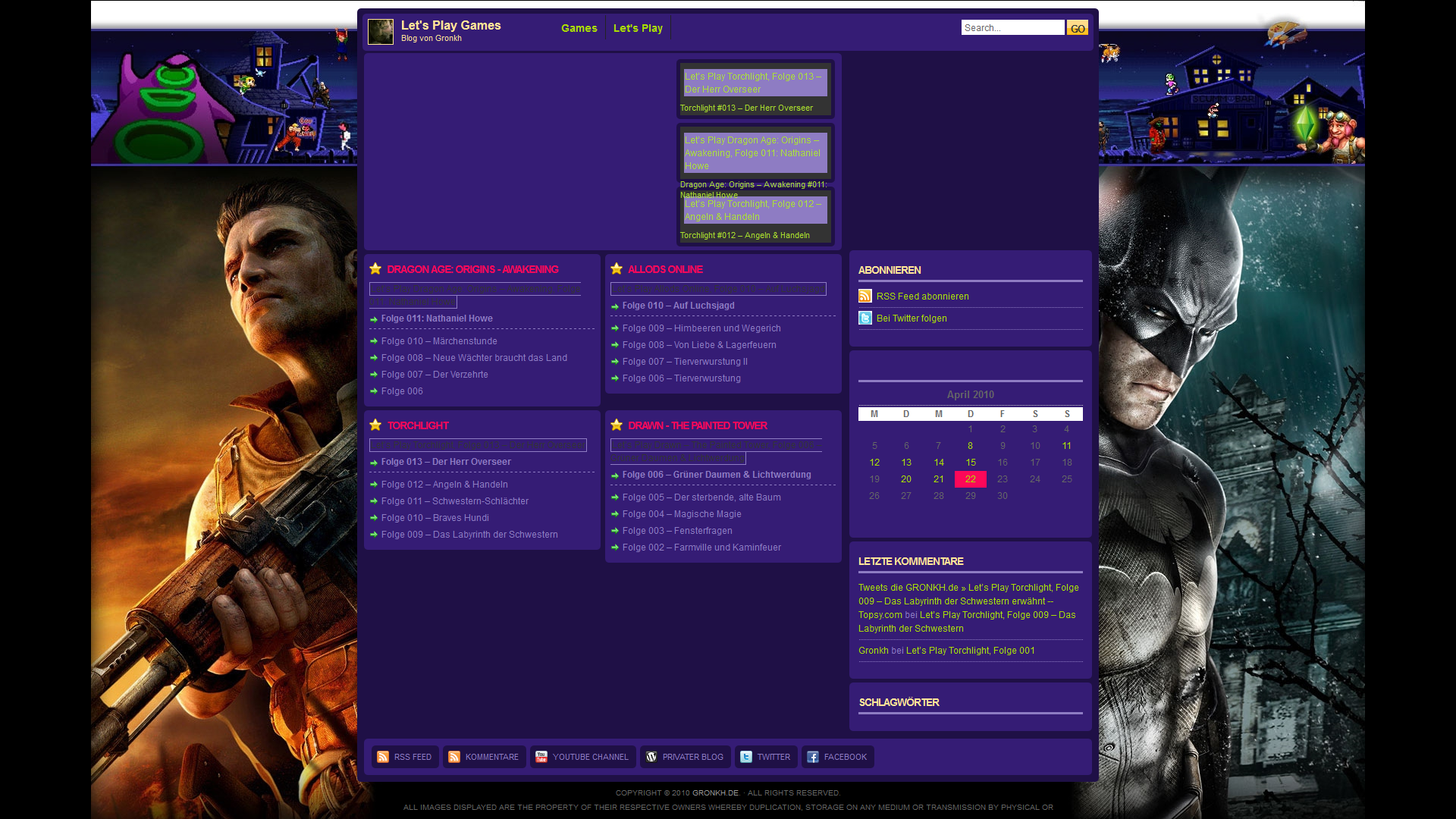Click the Kommentare feed icon in footer

click(454, 757)
